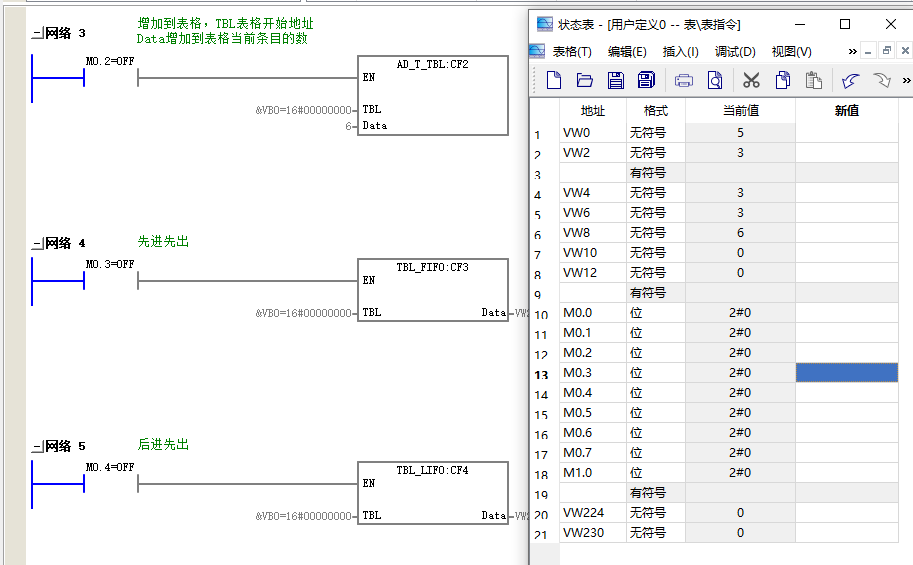The image size is (913, 565).
Task: Click current value 6 of VW8
Action: [x=740, y=233]
